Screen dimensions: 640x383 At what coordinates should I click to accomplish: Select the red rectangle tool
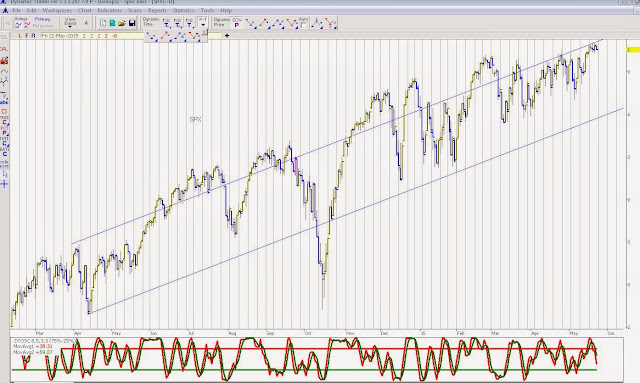click(4, 111)
